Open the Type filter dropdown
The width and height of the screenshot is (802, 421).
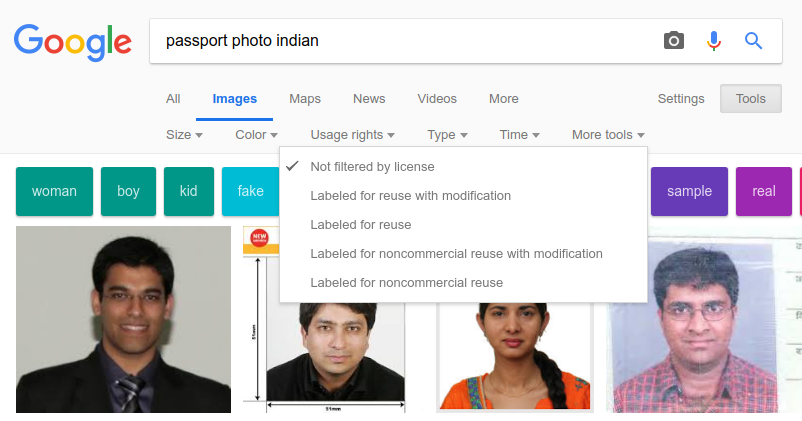click(x=447, y=135)
